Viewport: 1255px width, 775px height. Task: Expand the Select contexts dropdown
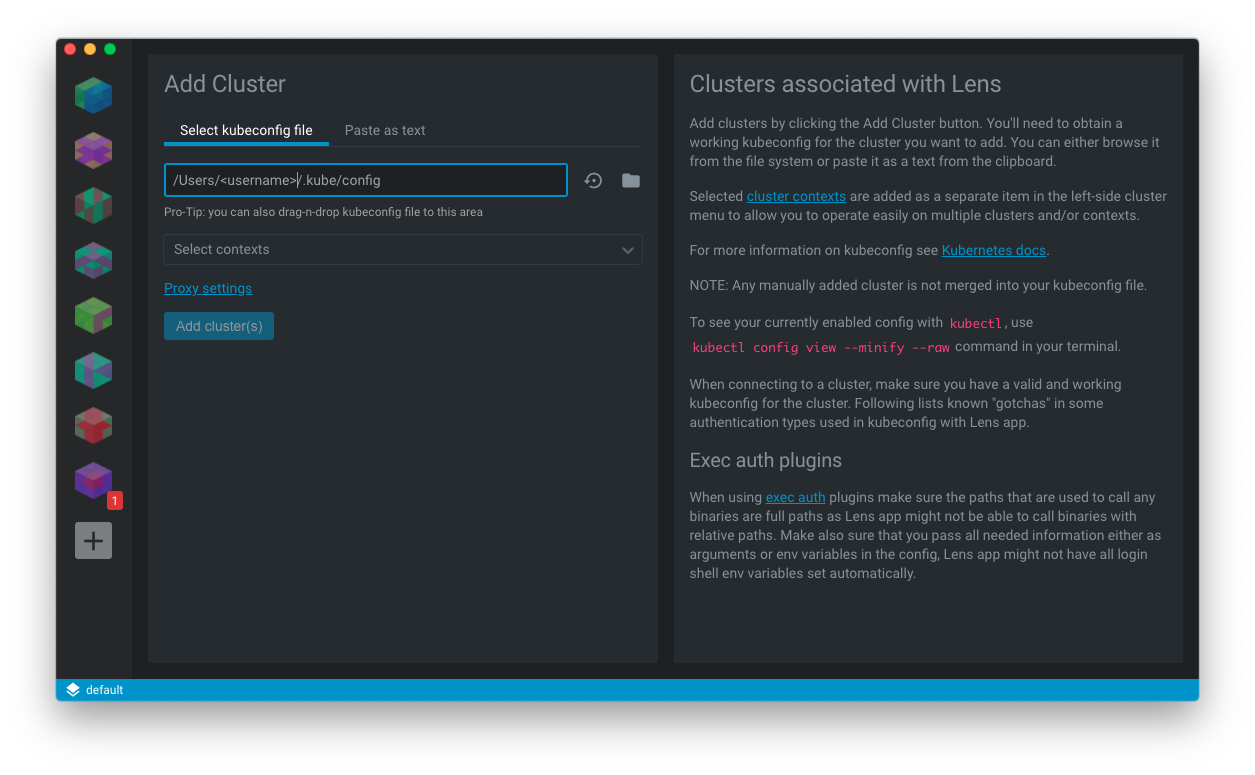(403, 249)
